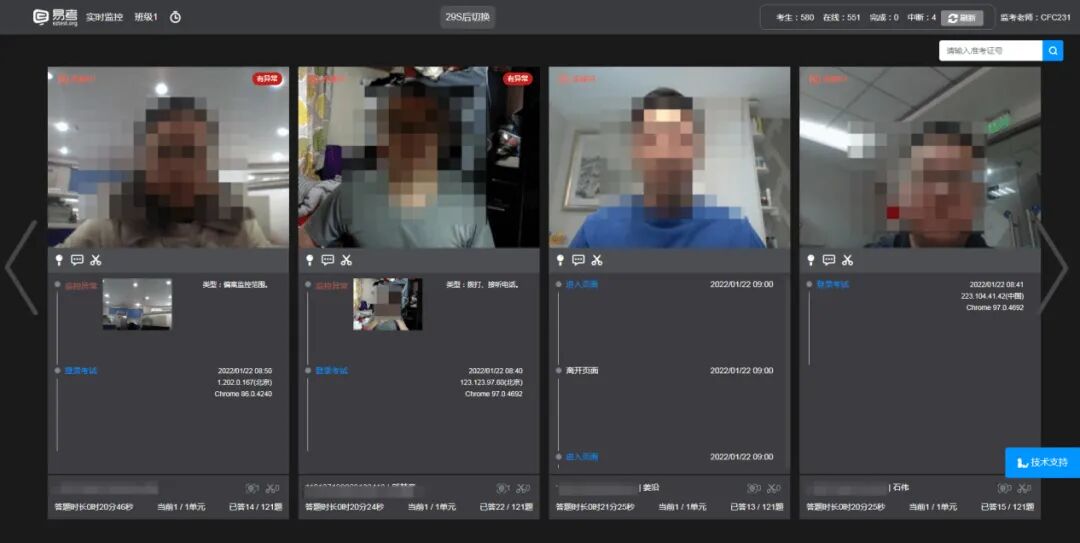Click the 1.202.0.167 IP address text
The width and height of the screenshot is (1080, 543).
(x=245, y=382)
